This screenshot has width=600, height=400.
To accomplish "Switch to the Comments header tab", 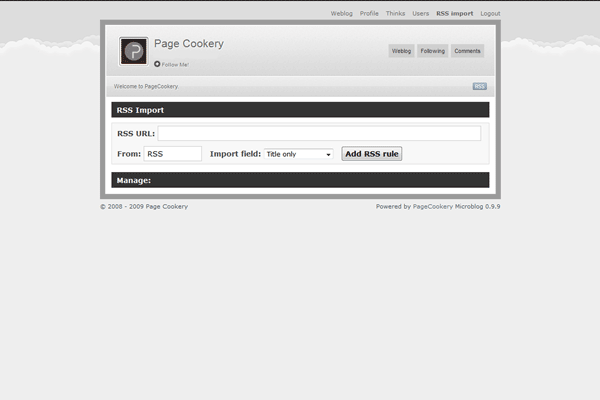I will coord(467,51).
